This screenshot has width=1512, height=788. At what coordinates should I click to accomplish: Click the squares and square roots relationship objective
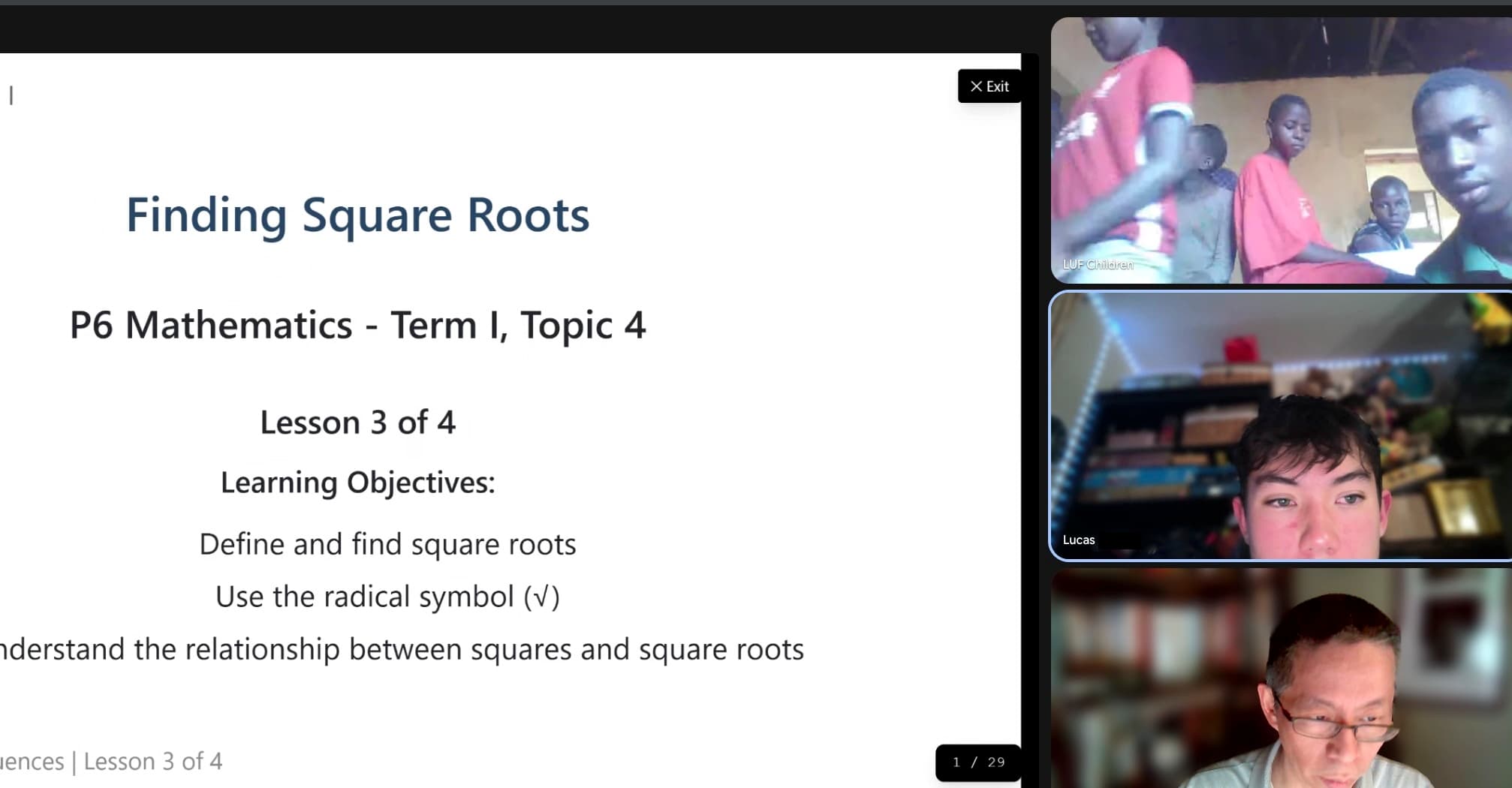pyautogui.click(x=402, y=650)
